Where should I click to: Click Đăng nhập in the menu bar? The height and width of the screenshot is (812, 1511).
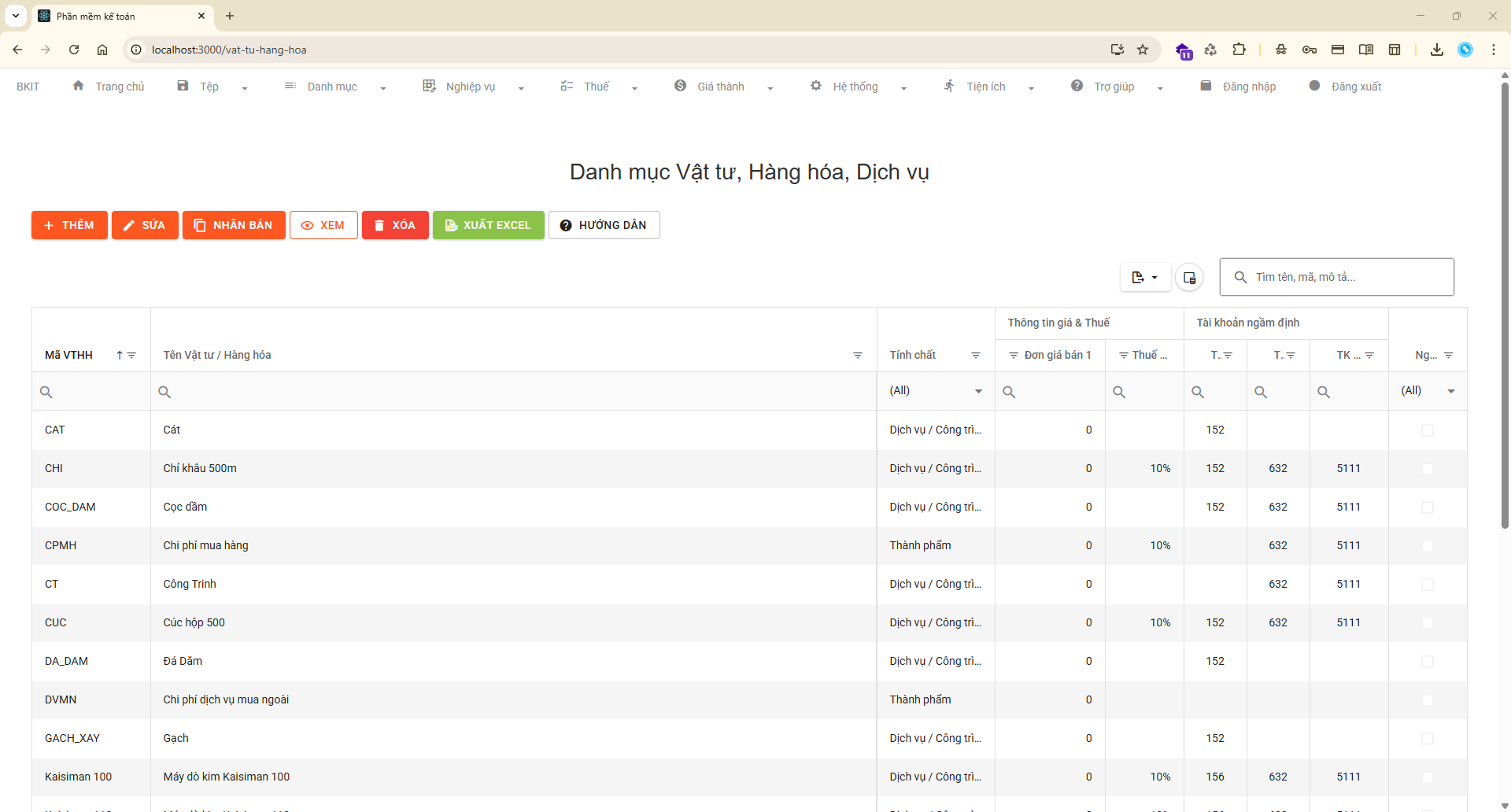point(1238,87)
